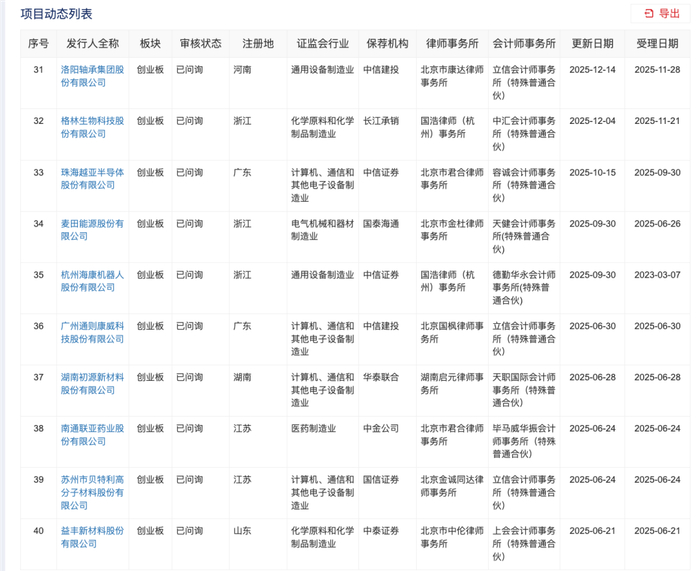Click the 律师事务所 column header
700x571 pixels.
[452, 43]
